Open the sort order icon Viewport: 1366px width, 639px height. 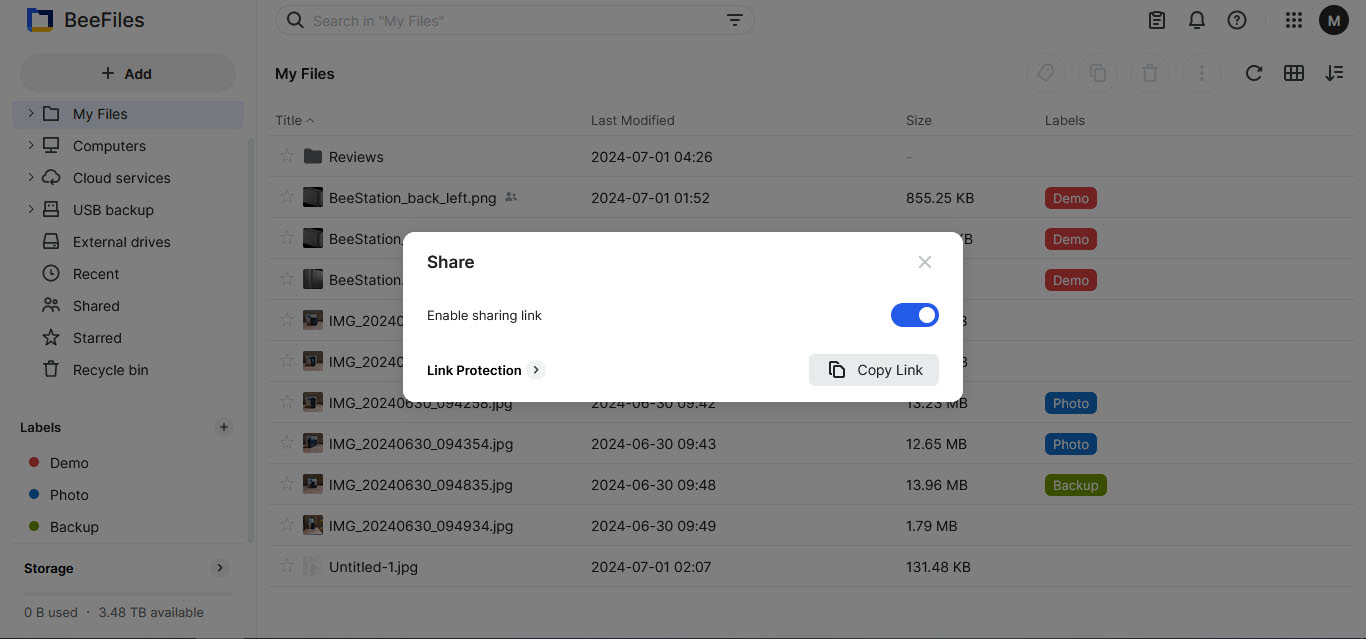1334,73
